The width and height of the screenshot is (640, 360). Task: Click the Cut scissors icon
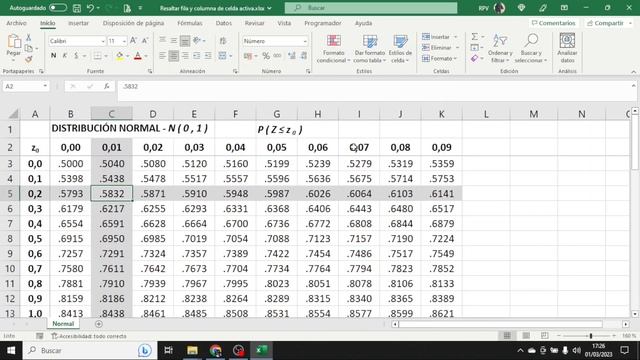pyautogui.click(x=29, y=38)
